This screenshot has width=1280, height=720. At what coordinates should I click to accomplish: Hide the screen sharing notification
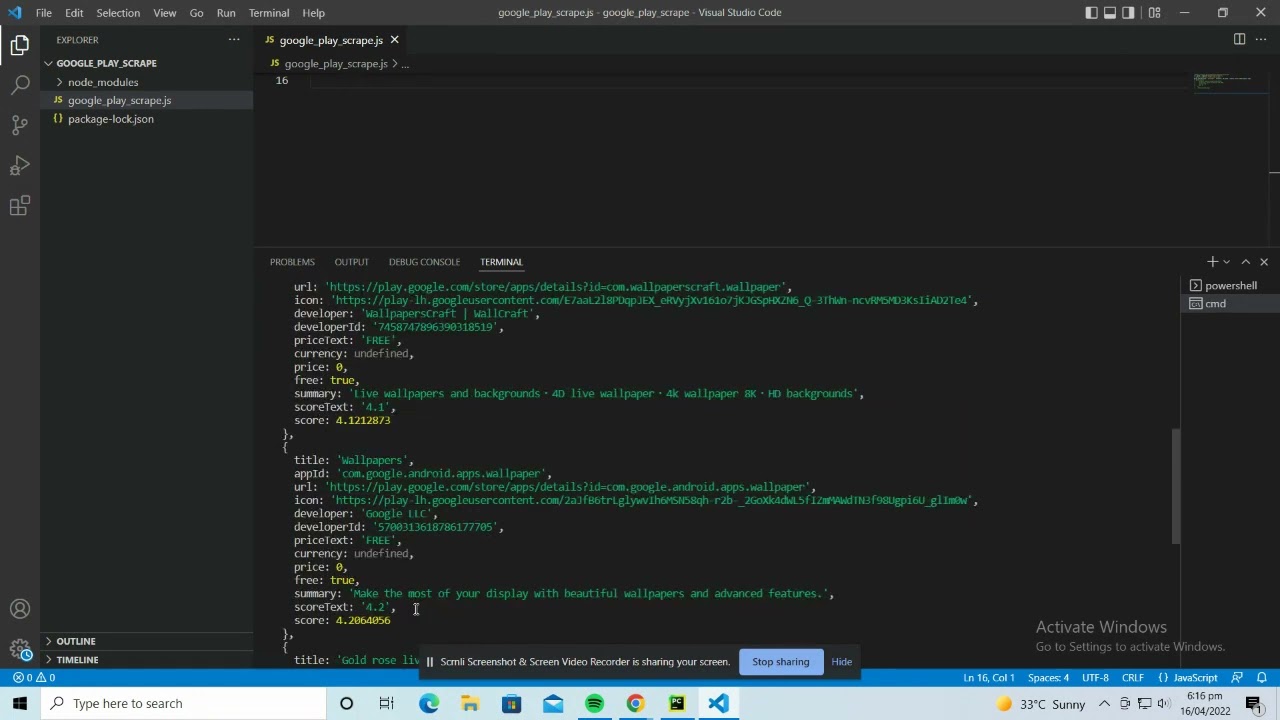[842, 662]
